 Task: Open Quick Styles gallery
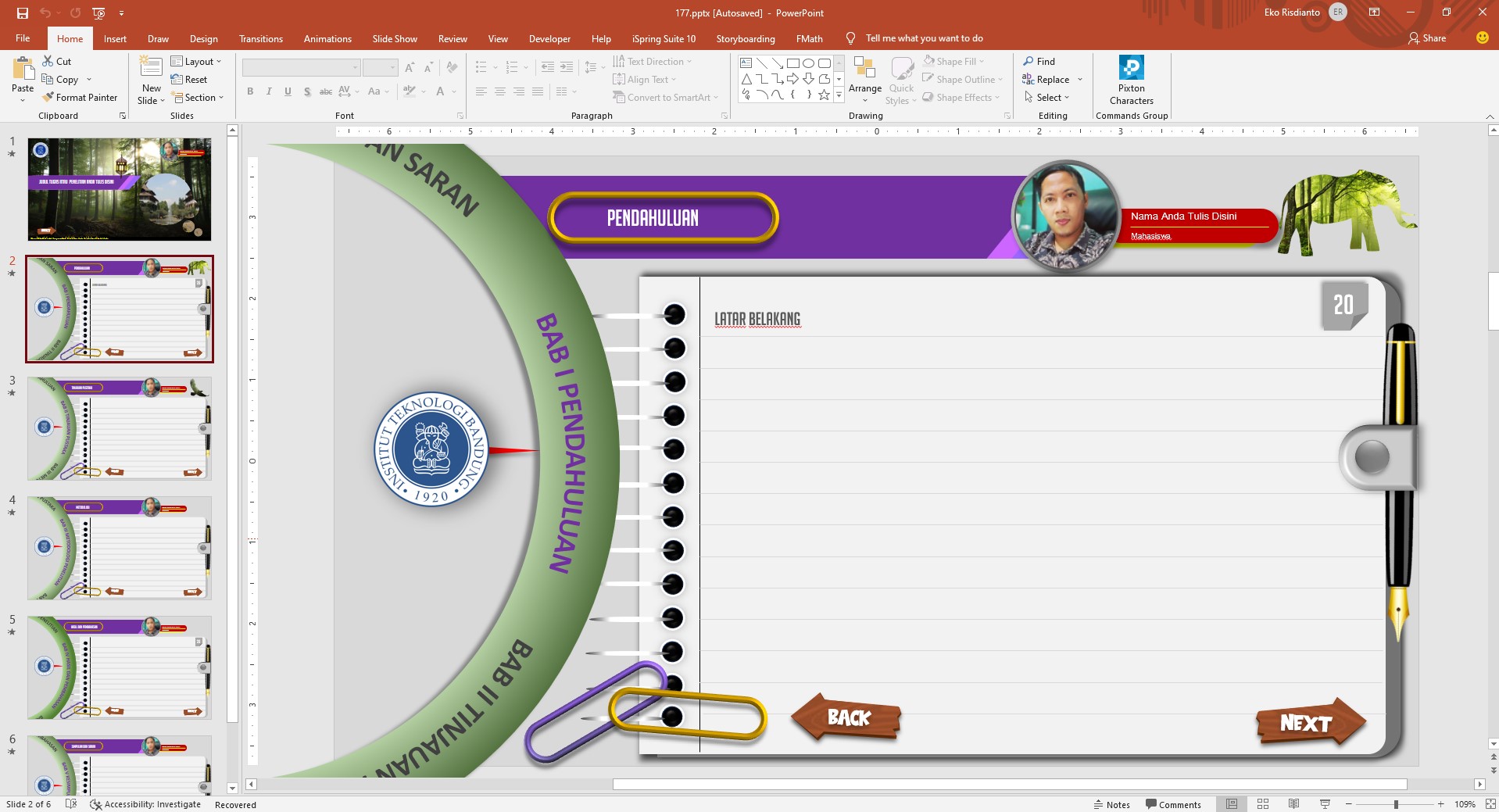(x=901, y=80)
